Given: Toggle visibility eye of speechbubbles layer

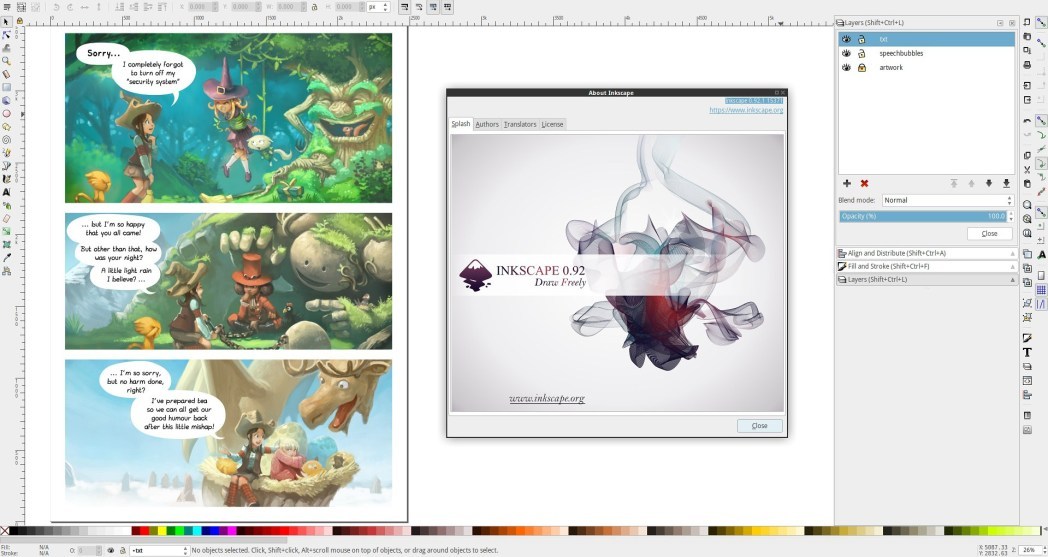Looking at the screenshot, I should click(846, 53).
